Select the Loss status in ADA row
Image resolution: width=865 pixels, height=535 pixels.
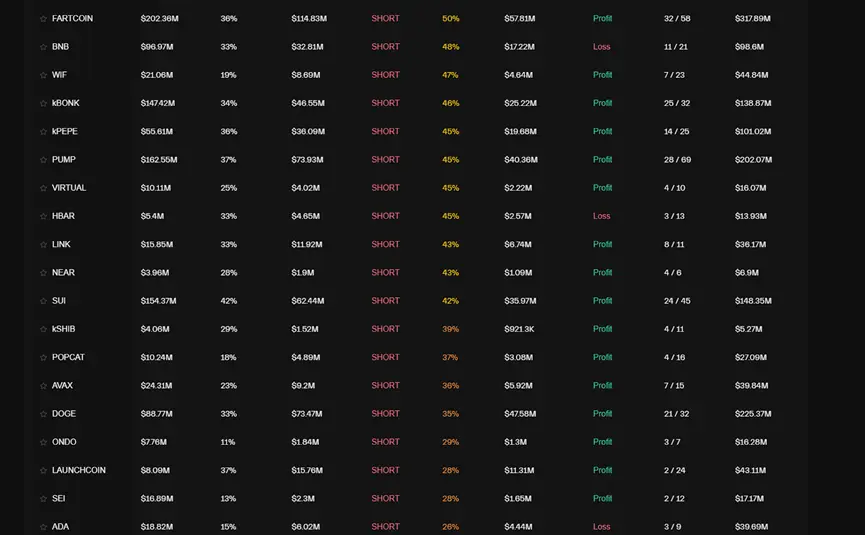(x=601, y=527)
